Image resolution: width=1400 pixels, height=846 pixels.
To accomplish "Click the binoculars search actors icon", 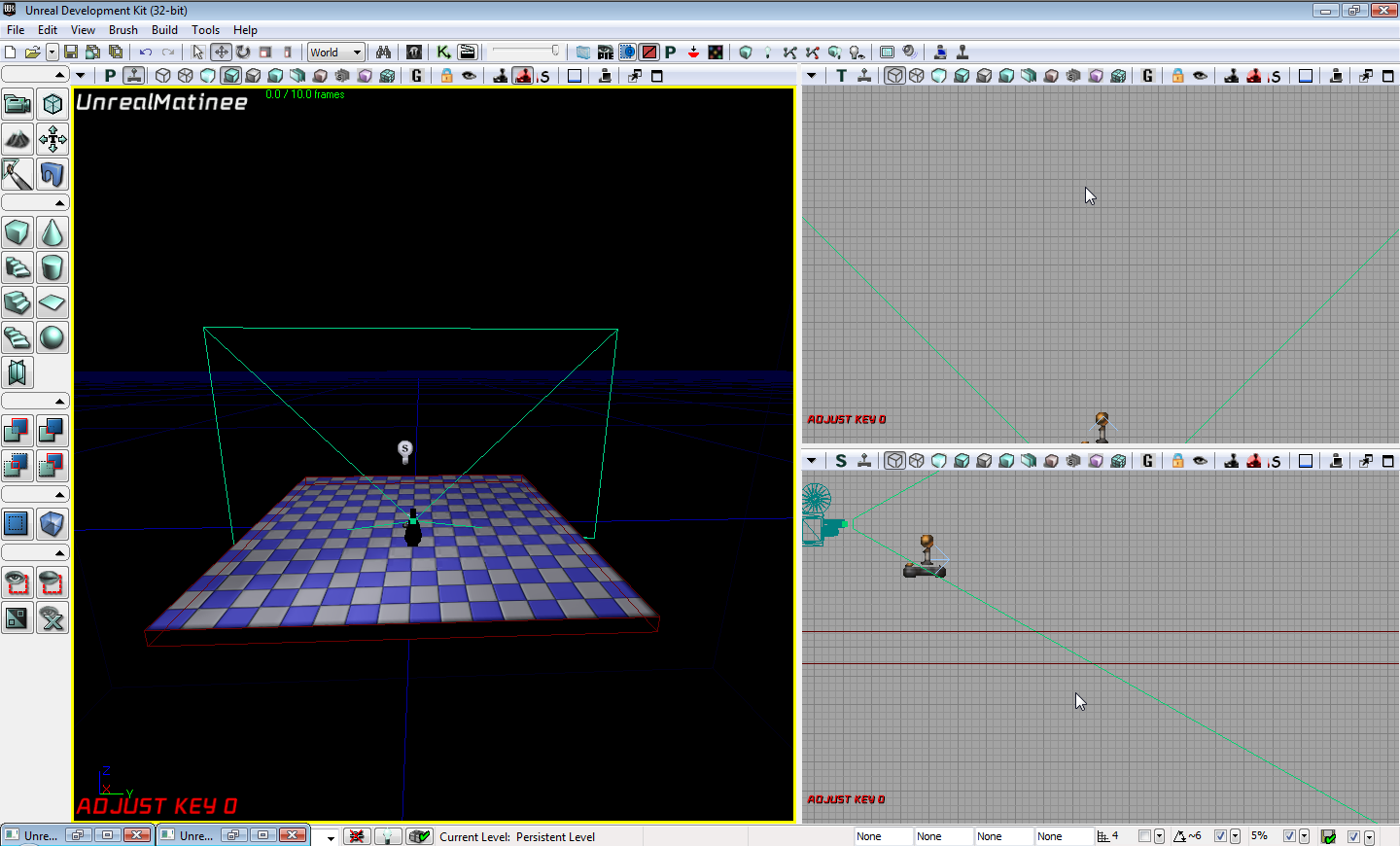I will 383,53.
